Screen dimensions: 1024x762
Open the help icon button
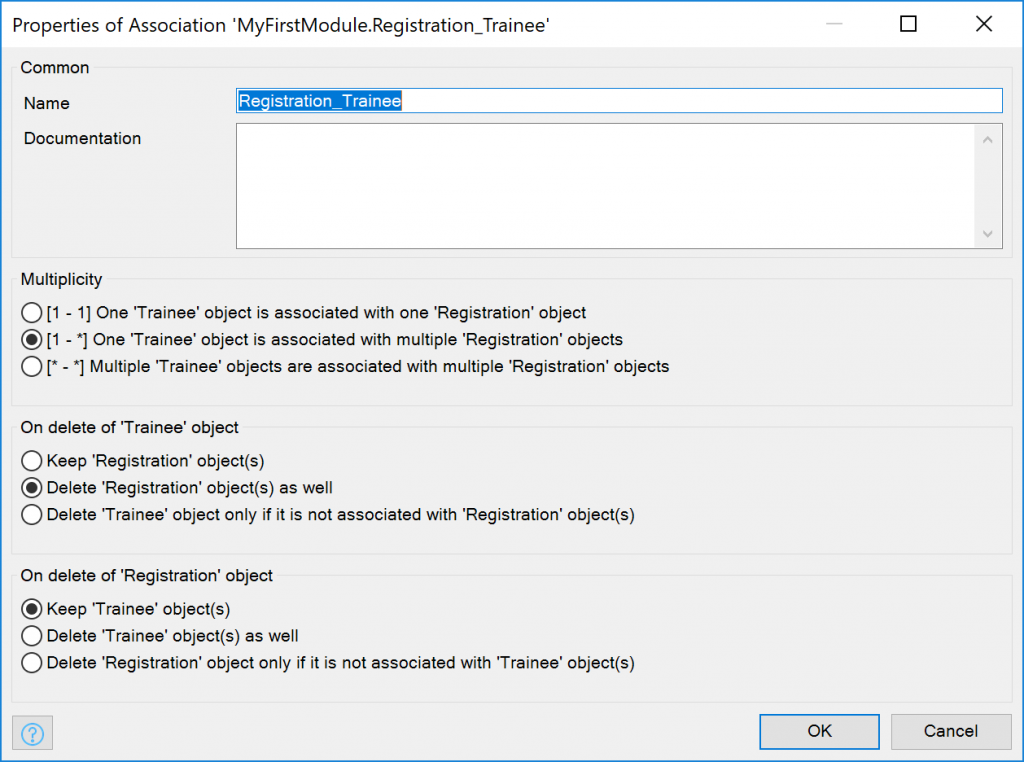[32, 733]
